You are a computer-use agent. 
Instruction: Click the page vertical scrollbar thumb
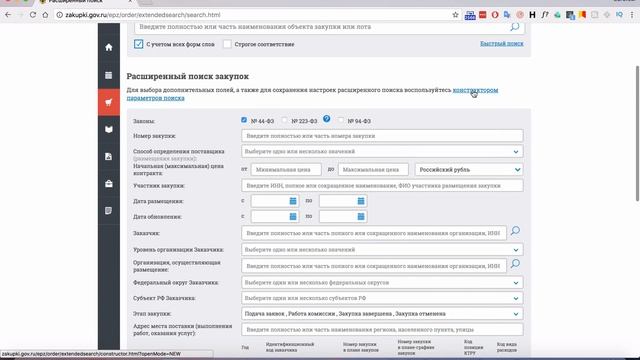coord(637,133)
